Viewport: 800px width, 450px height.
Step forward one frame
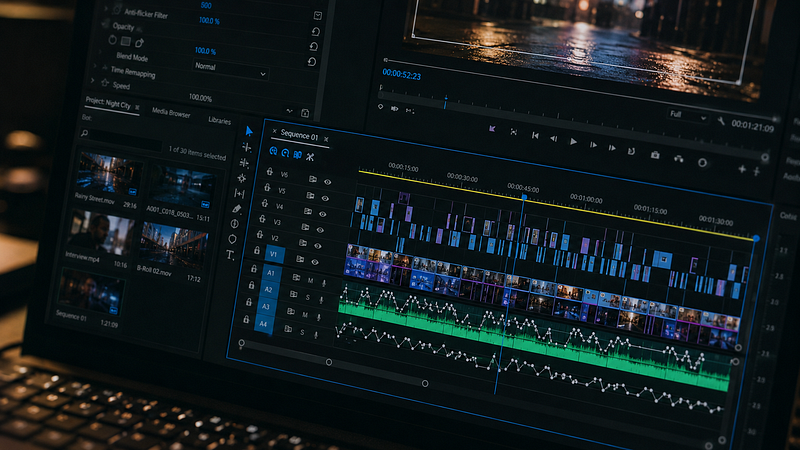(x=593, y=145)
